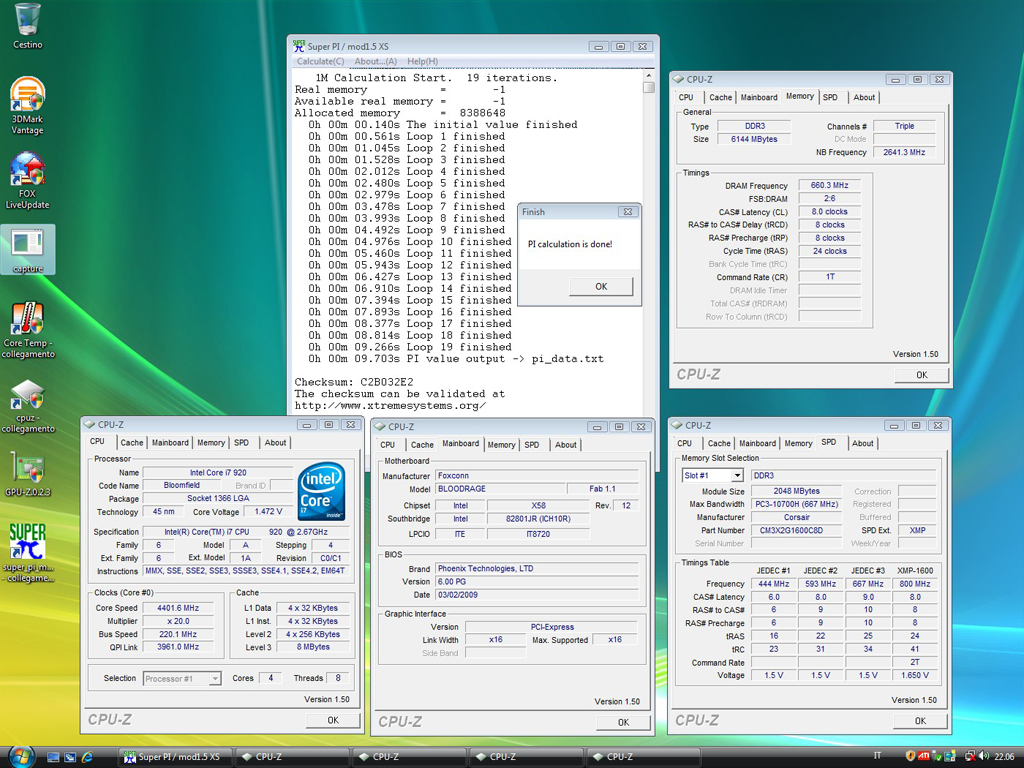Switch to Super PI / mod1.5 XS taskbar button

point(174,757)
